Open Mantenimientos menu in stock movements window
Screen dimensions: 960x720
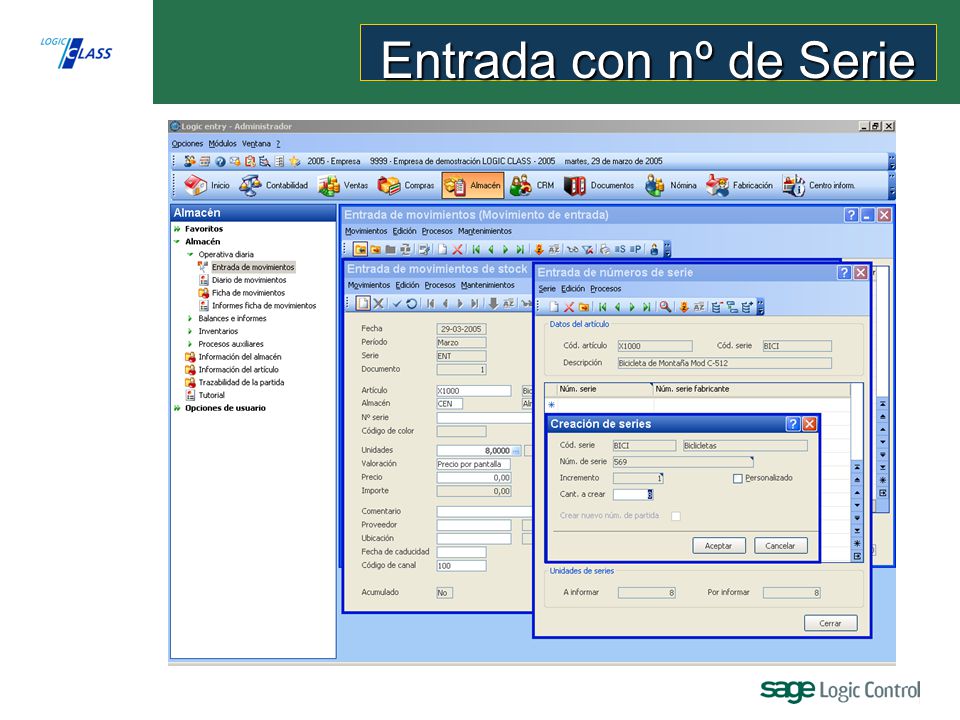[x=487, y=285]
